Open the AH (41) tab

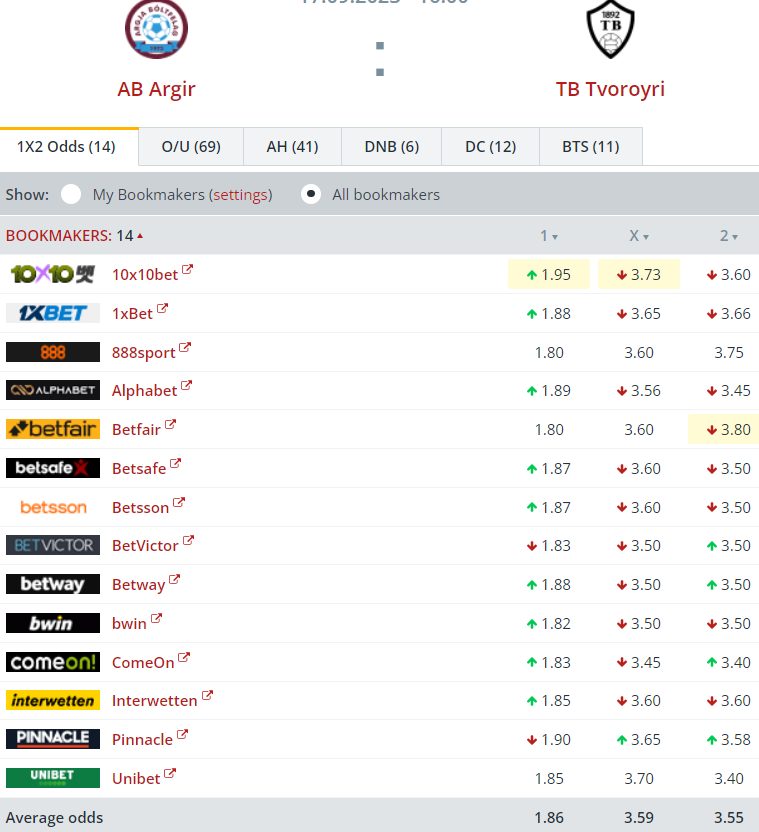(x=292, y=147)
